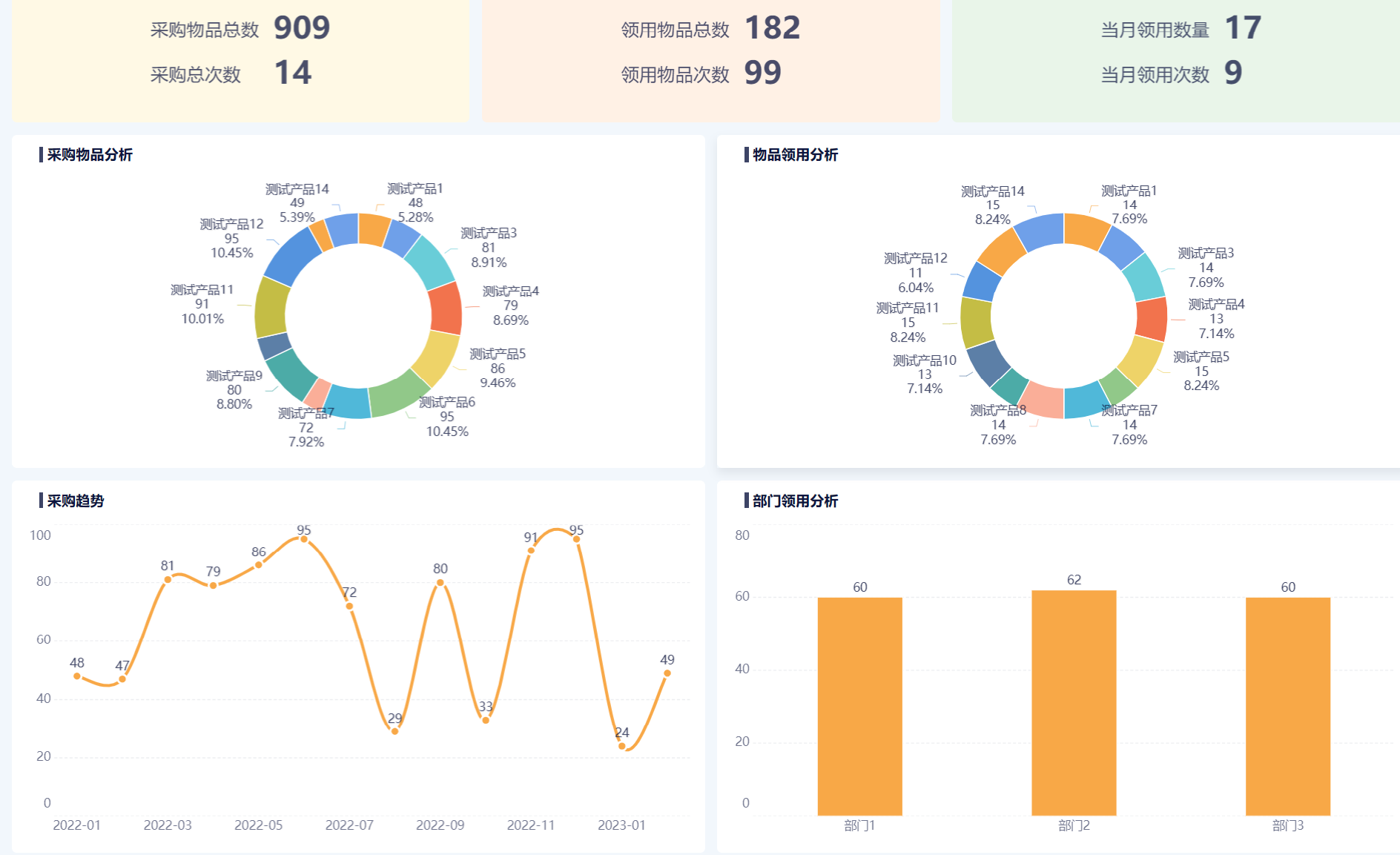
Task: Click the 采购总次数 value 14
Action: click(x=293, y=73)
